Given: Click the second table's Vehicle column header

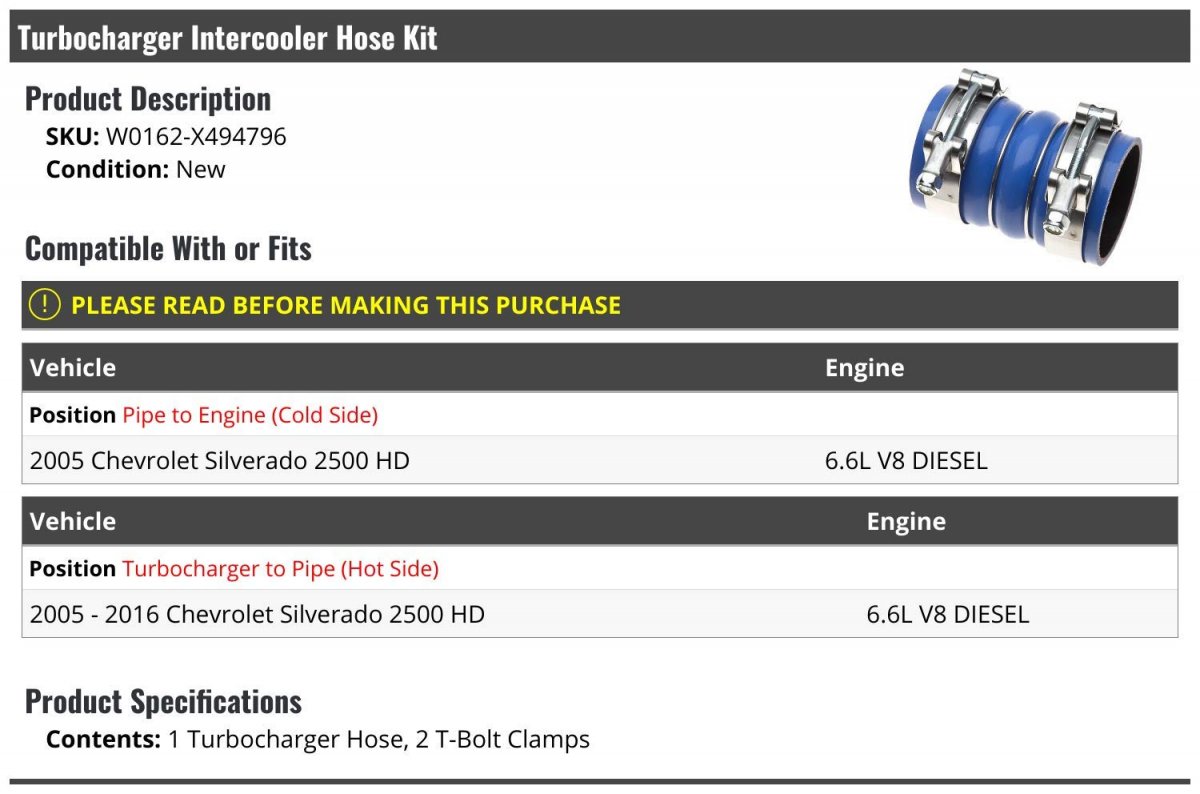Looking at the screenshot, I should click(73, 521).
